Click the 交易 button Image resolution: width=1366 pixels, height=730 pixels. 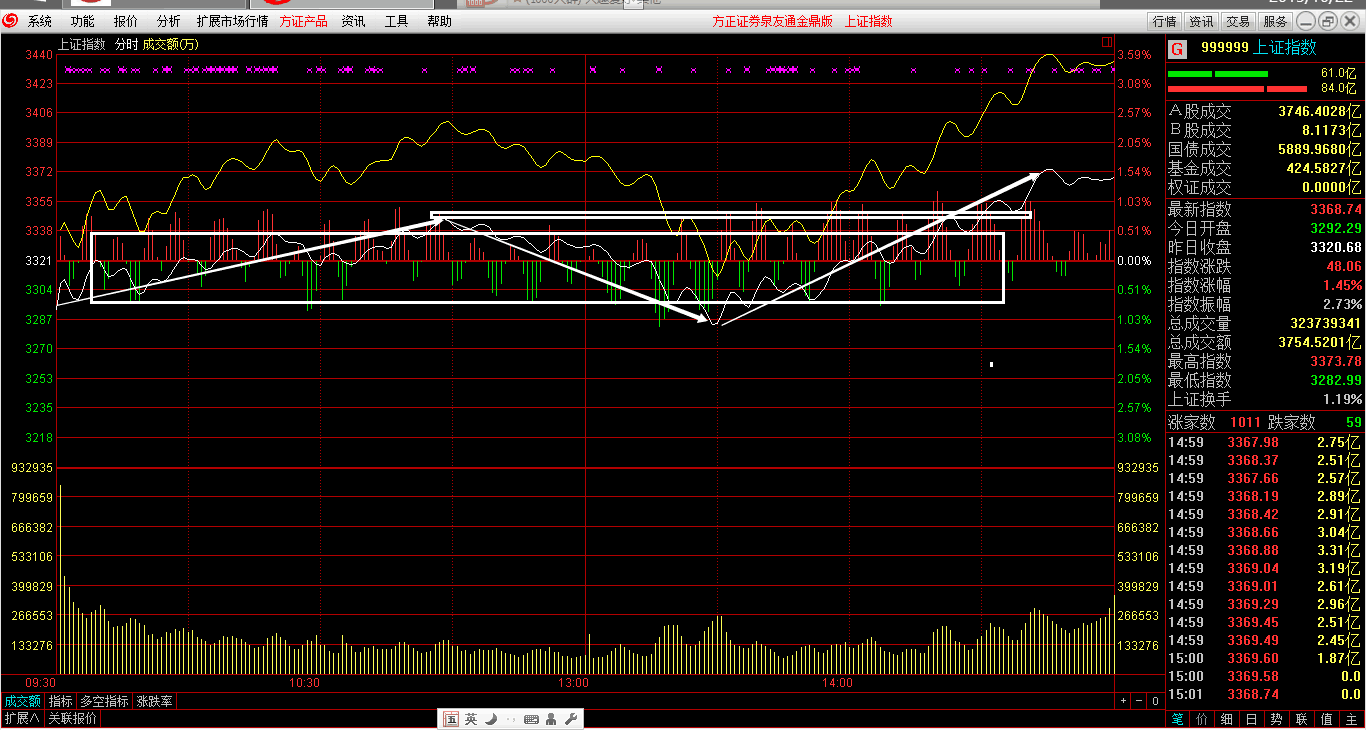point(1238,21)
